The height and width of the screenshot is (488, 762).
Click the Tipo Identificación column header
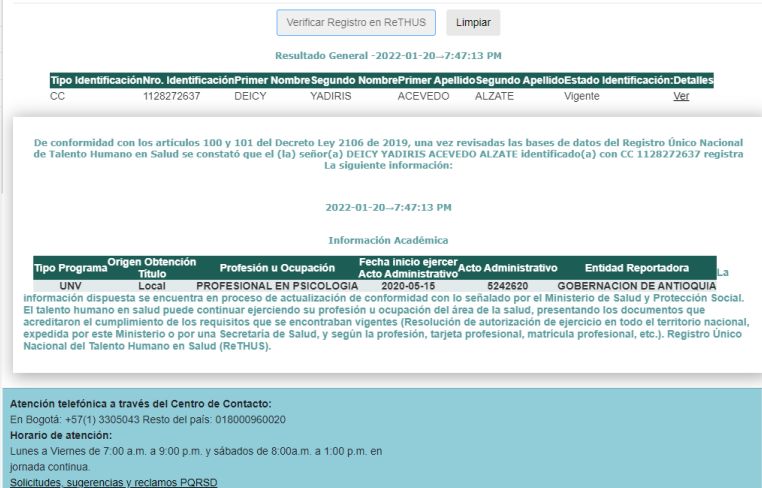[96, 80]
